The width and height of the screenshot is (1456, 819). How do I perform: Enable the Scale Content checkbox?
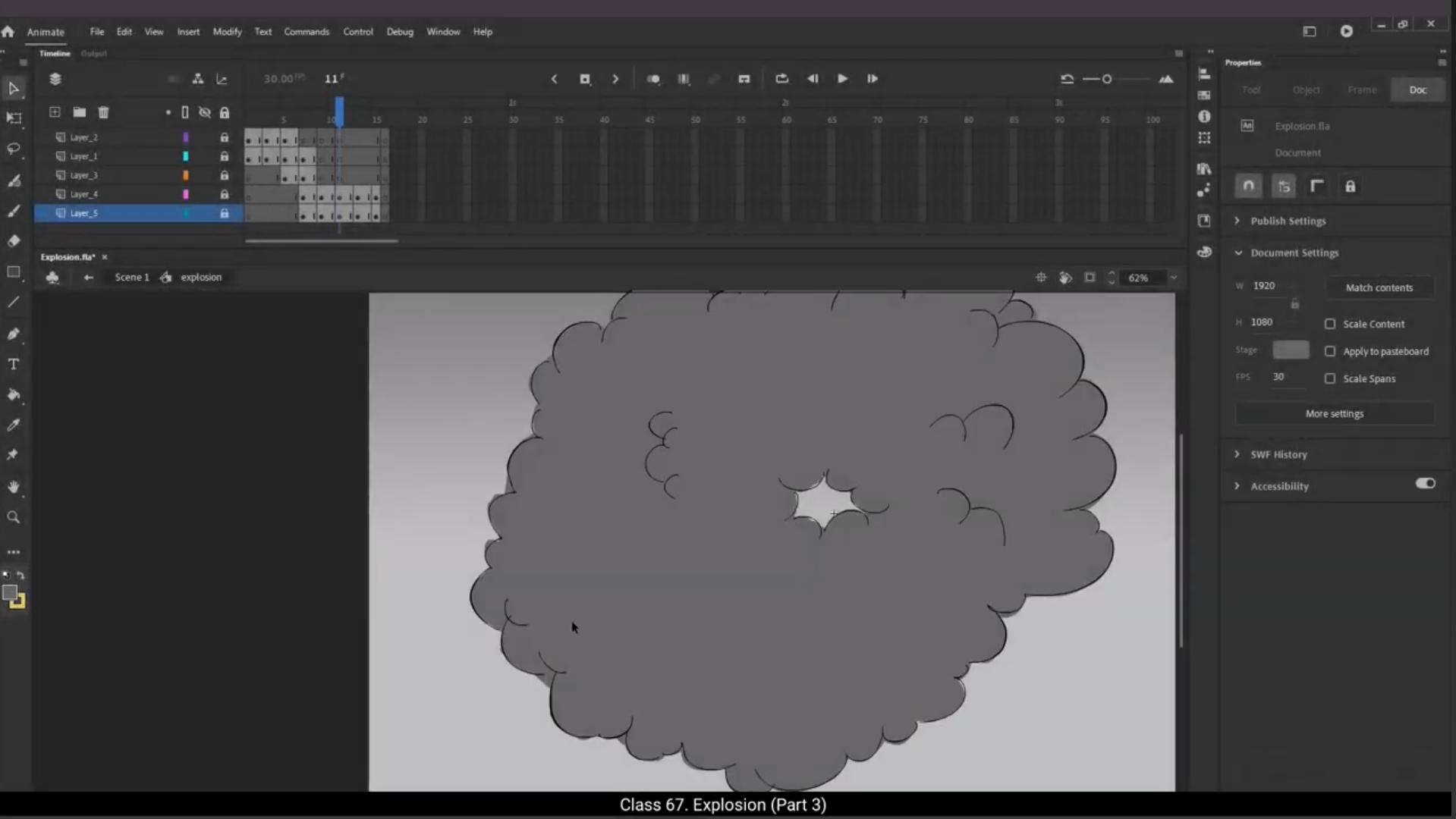click(1330, 324)
